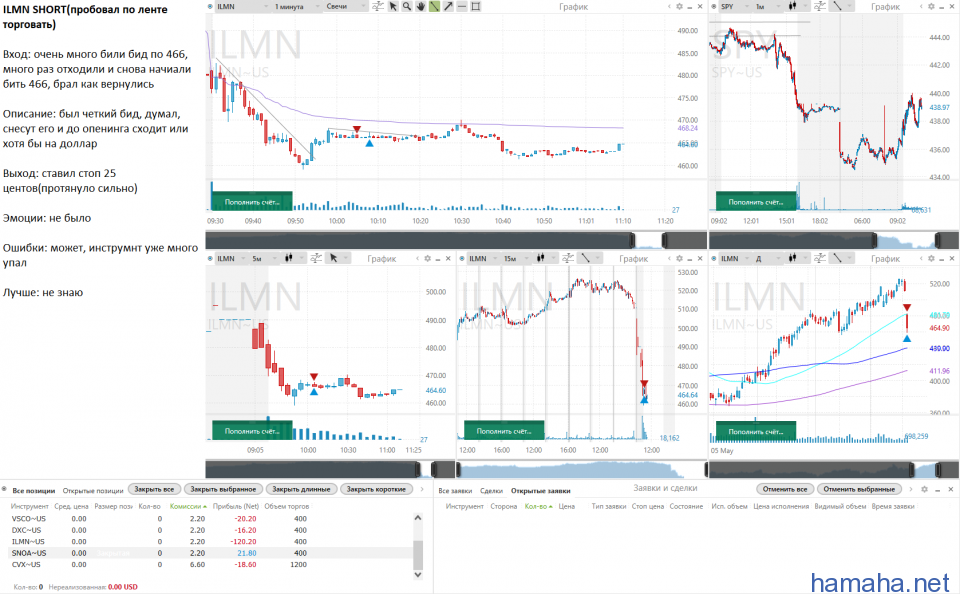Screen dimensions: 960x594
Task: Open the settings gear of the ILMN 15м chart
Action: click(x=679, y=258)
